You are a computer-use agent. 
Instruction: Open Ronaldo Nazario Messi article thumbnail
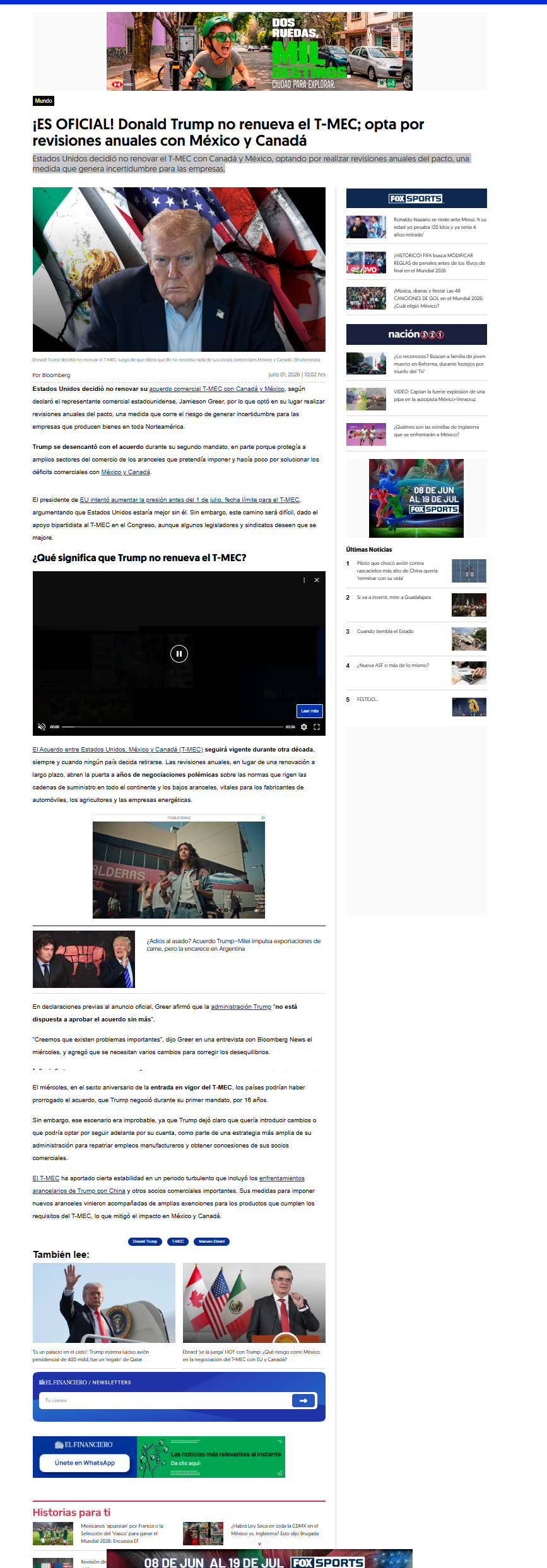pyautogui.click(x=366, y=227)
